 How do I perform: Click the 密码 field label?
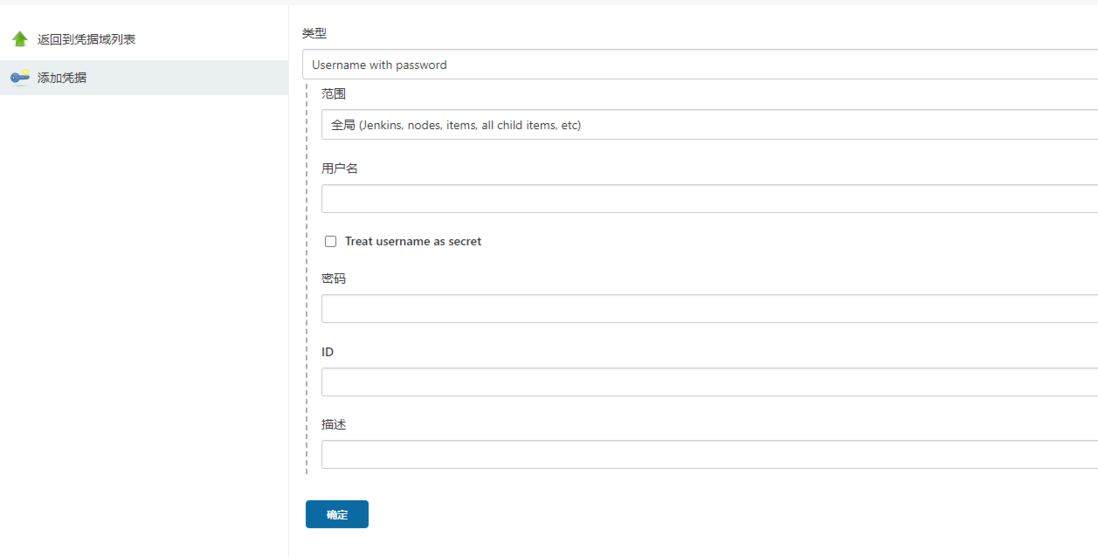pos(333,279)
